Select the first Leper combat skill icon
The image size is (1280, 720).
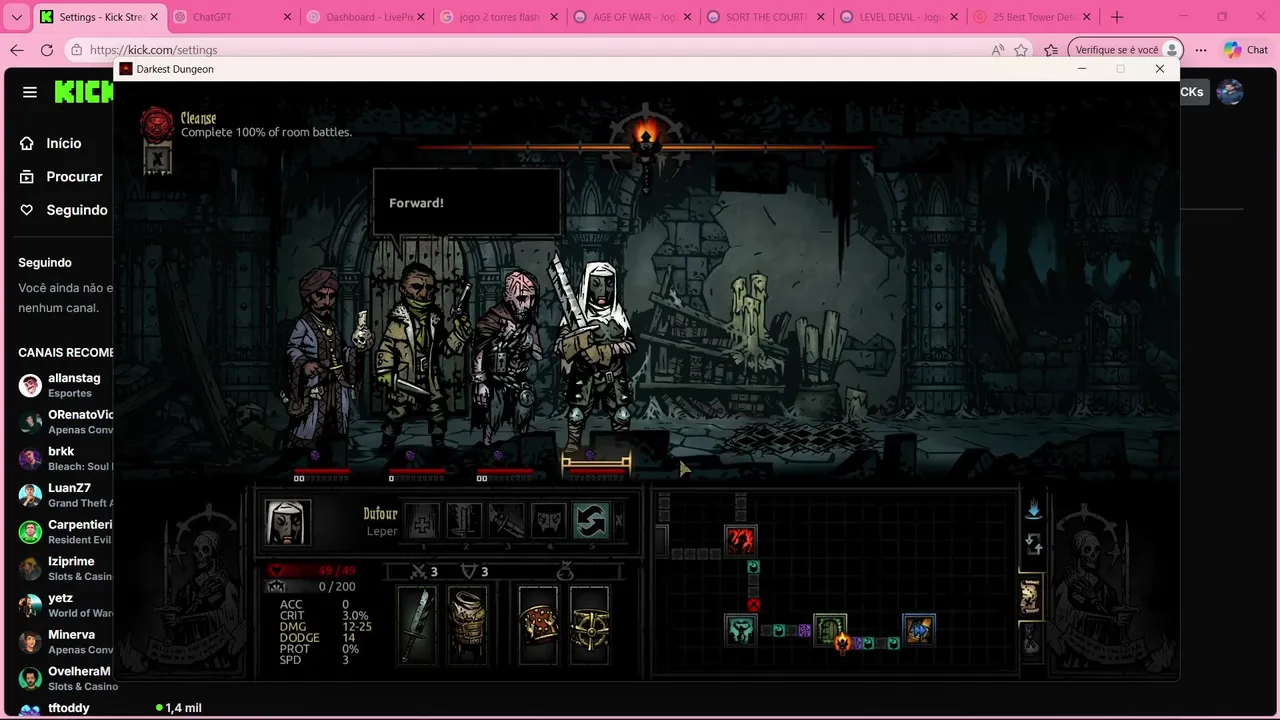tap(423, 522)
